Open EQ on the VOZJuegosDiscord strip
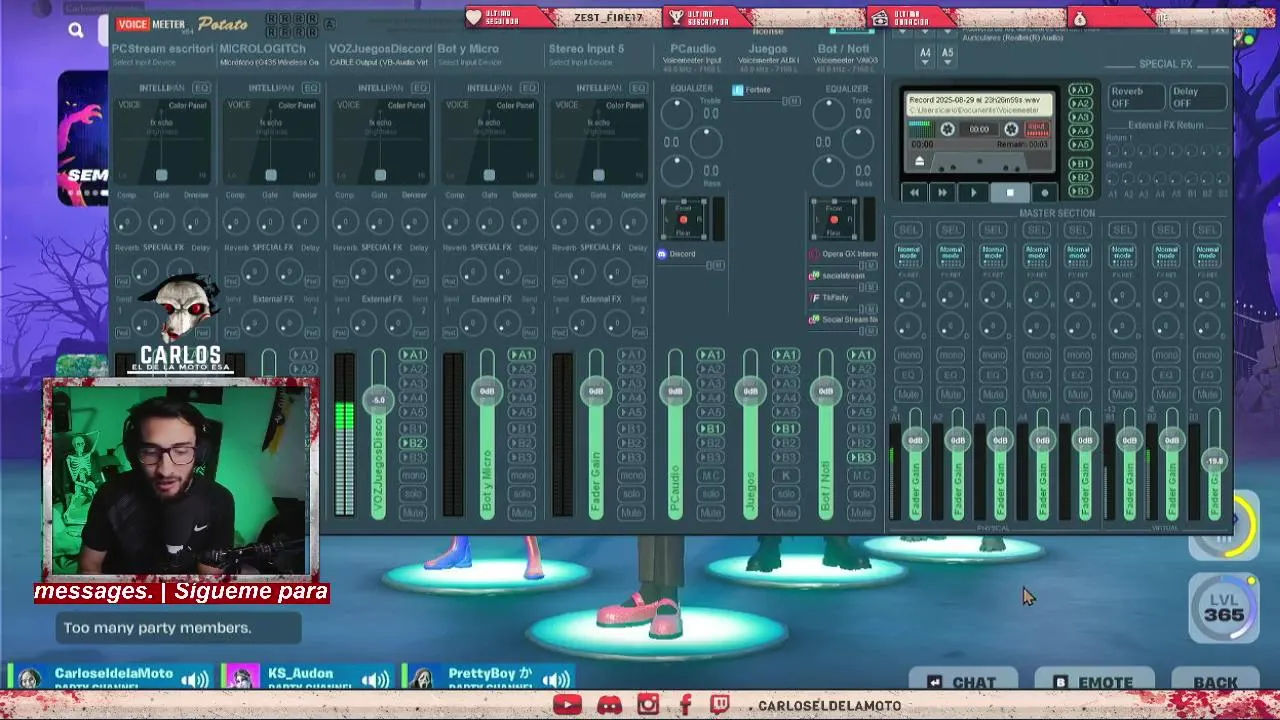Image resolution: width=1280 pixels, height=720 pixels. [420, 88]
